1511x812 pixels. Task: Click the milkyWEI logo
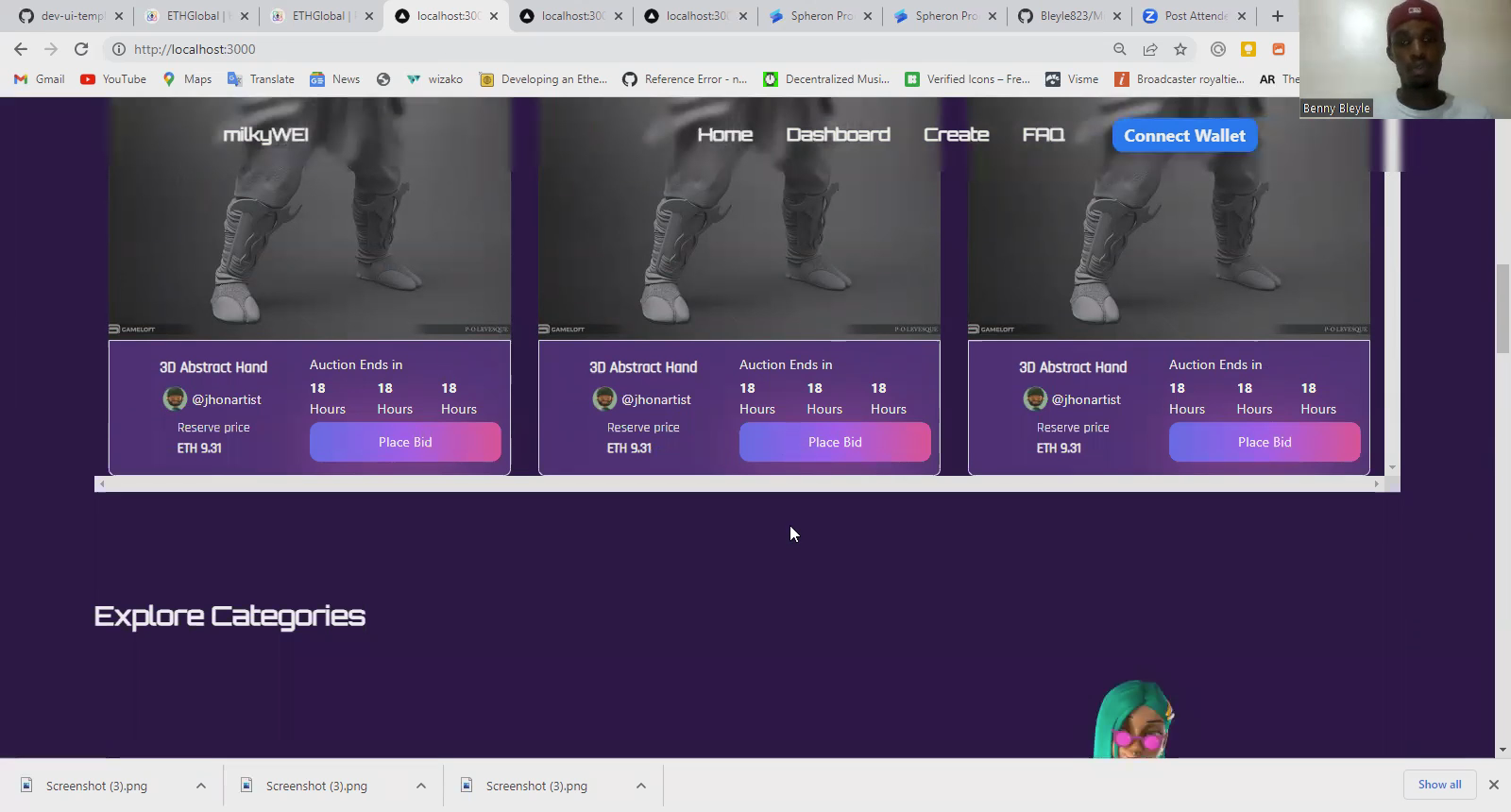[265, 135]
